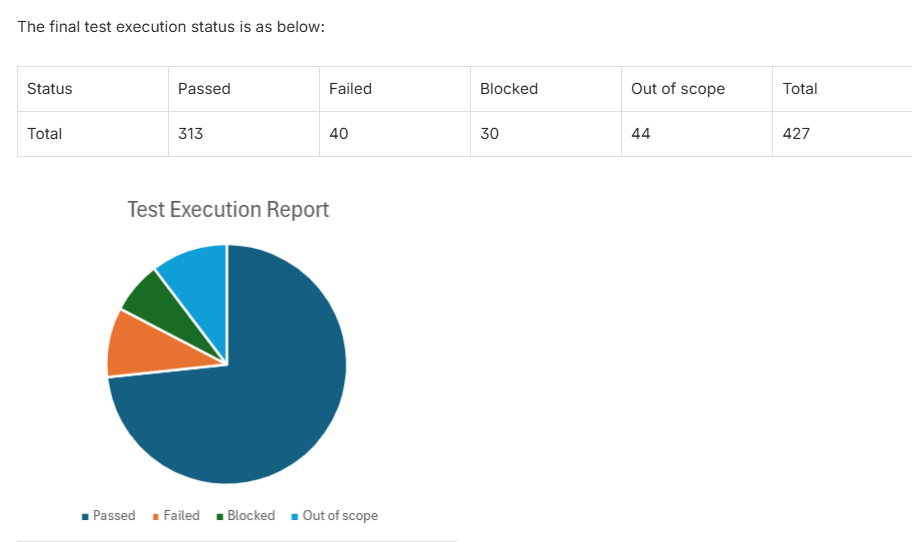Click the final test execution status sentence
This screenshot has width=912, height=542.
(x=171, y=27)
